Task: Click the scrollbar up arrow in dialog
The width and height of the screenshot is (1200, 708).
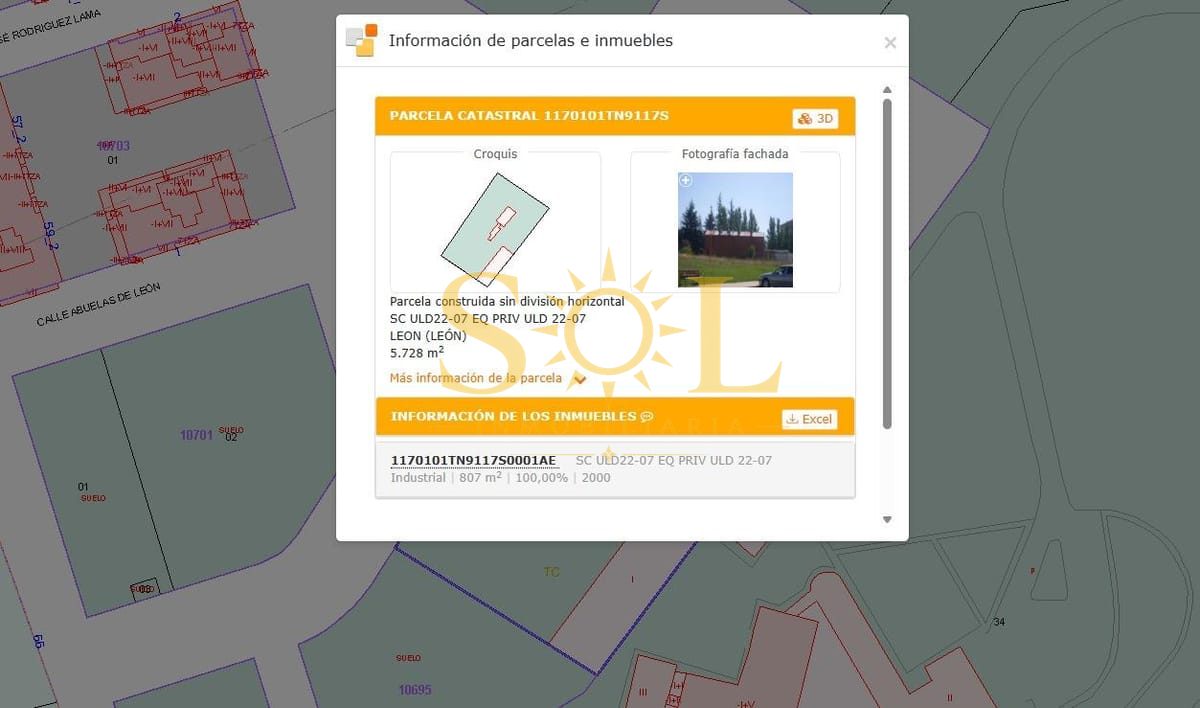Action: pos(886,90)
